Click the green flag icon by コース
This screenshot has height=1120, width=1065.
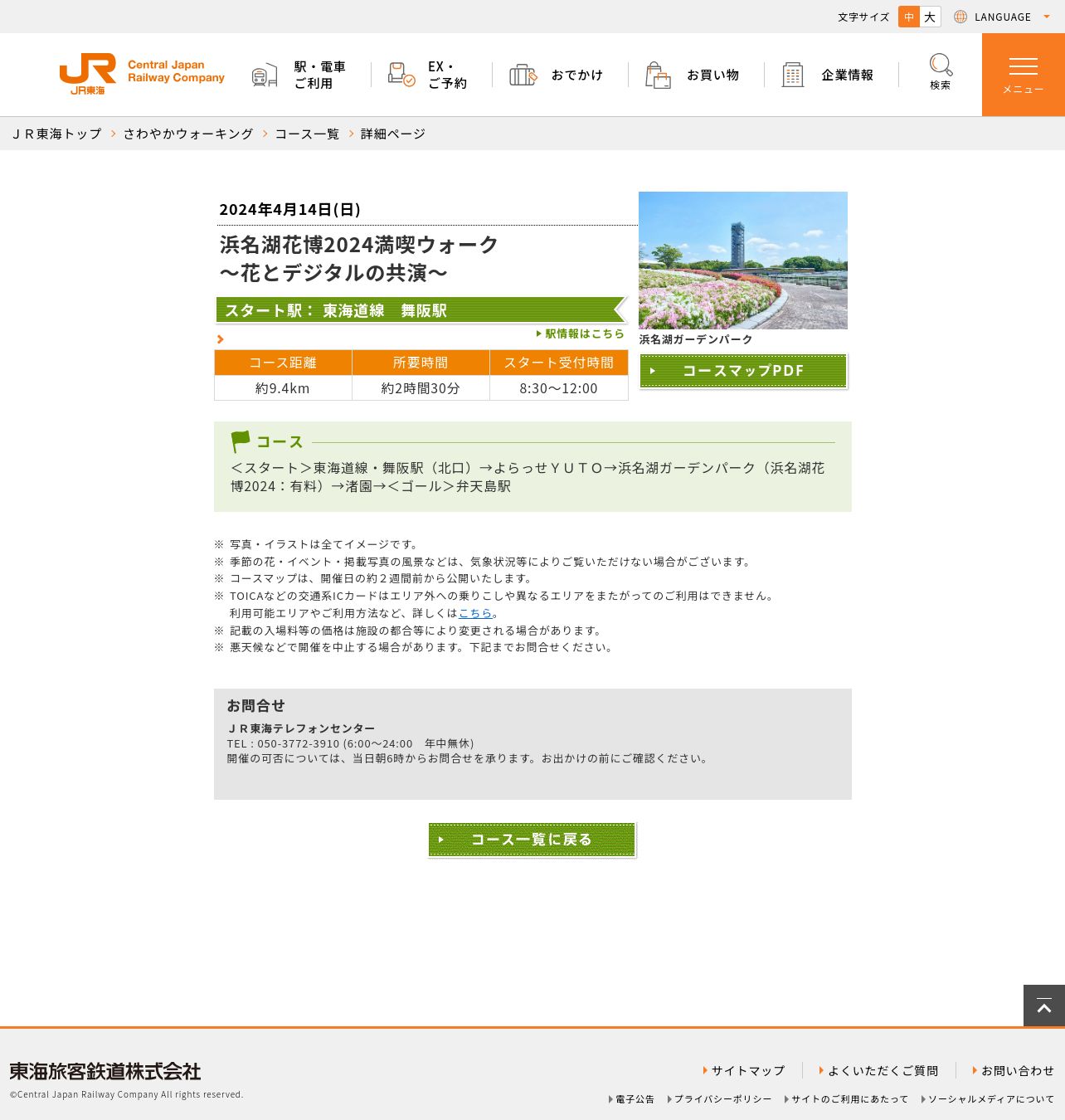pyautogui.click(x=241, y=441)
